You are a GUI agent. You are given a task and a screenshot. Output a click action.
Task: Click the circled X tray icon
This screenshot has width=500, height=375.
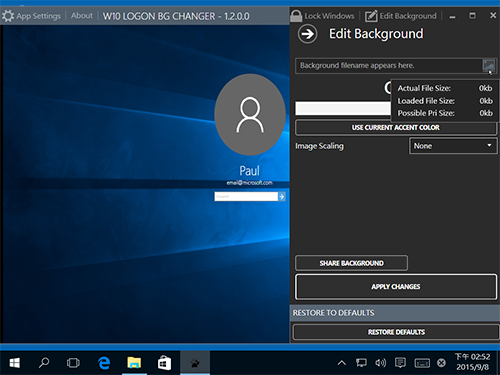tap(441, 363)
